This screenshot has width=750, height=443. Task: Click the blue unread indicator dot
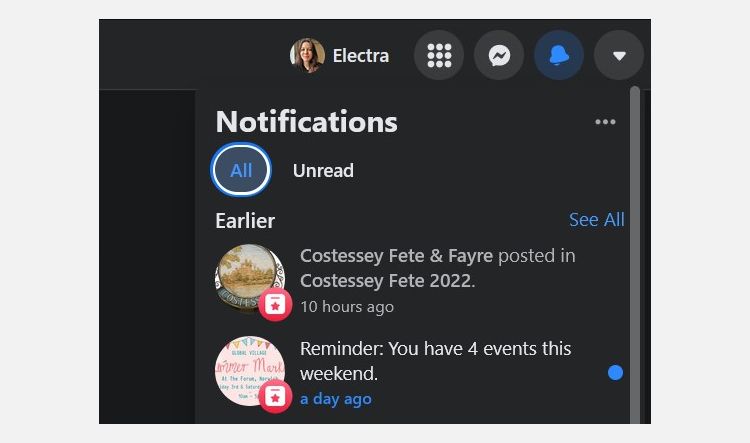[615, 372]
